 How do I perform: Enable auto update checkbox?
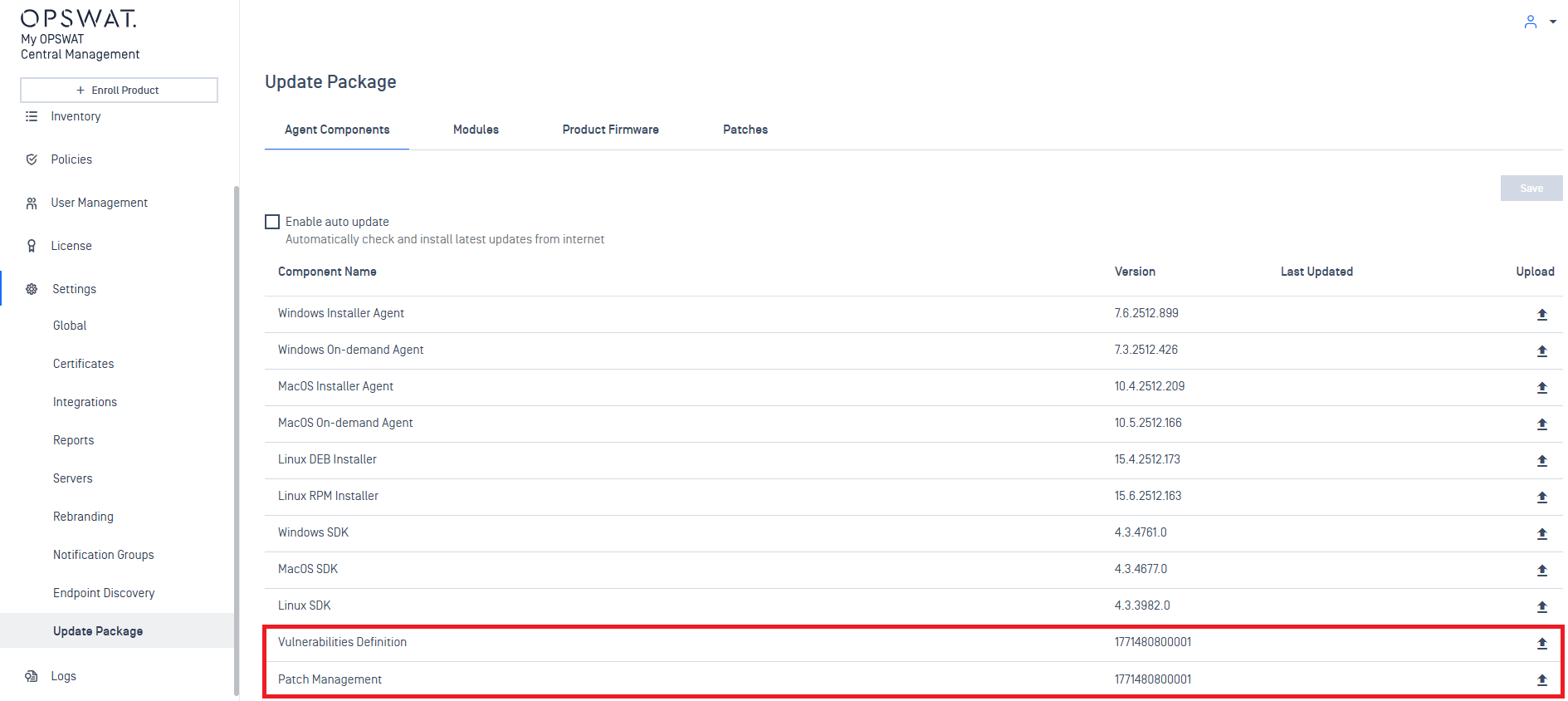[272, 222]
